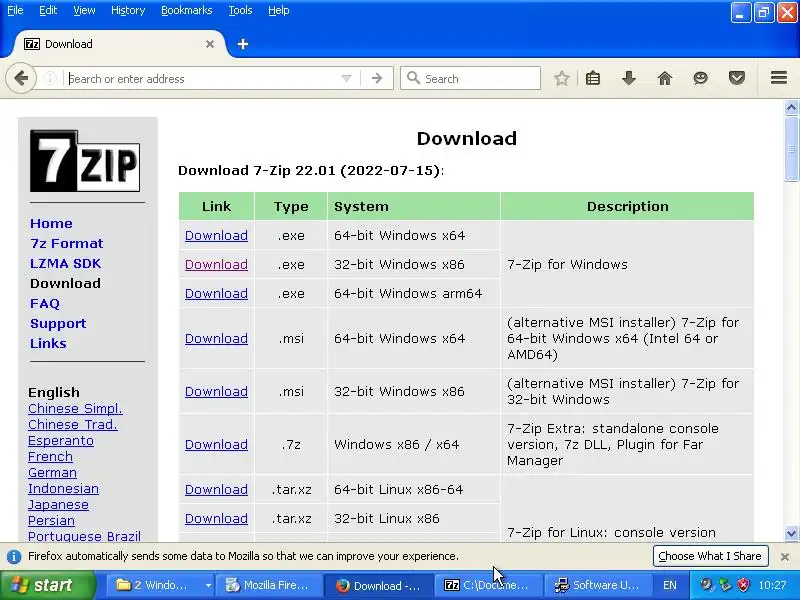The width and height of the screenshot is (800, 600).
Task: Switch to Software Update taskbar item
Action: click(596, 585)
